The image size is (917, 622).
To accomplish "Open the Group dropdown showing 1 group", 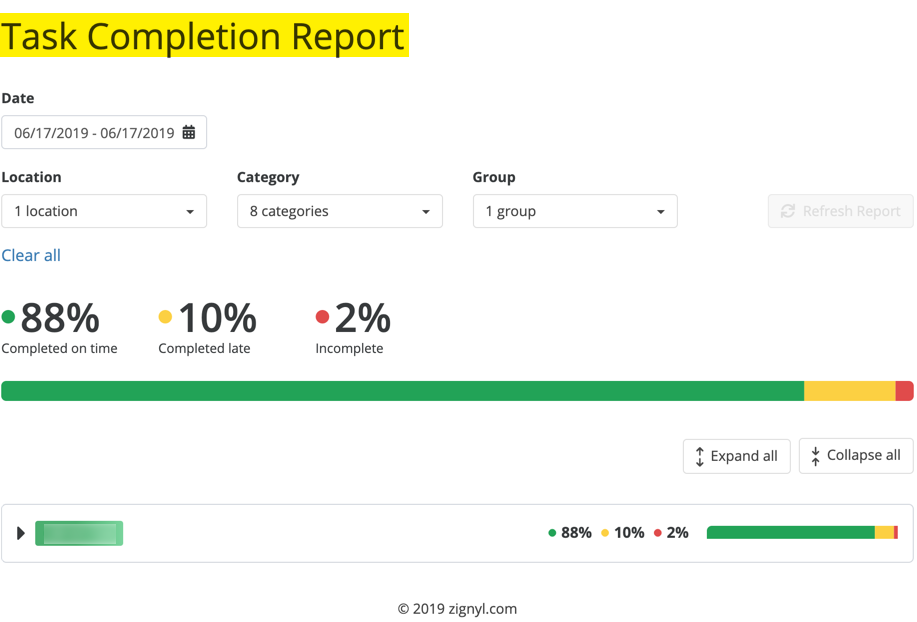I will (x=575, y=211).
